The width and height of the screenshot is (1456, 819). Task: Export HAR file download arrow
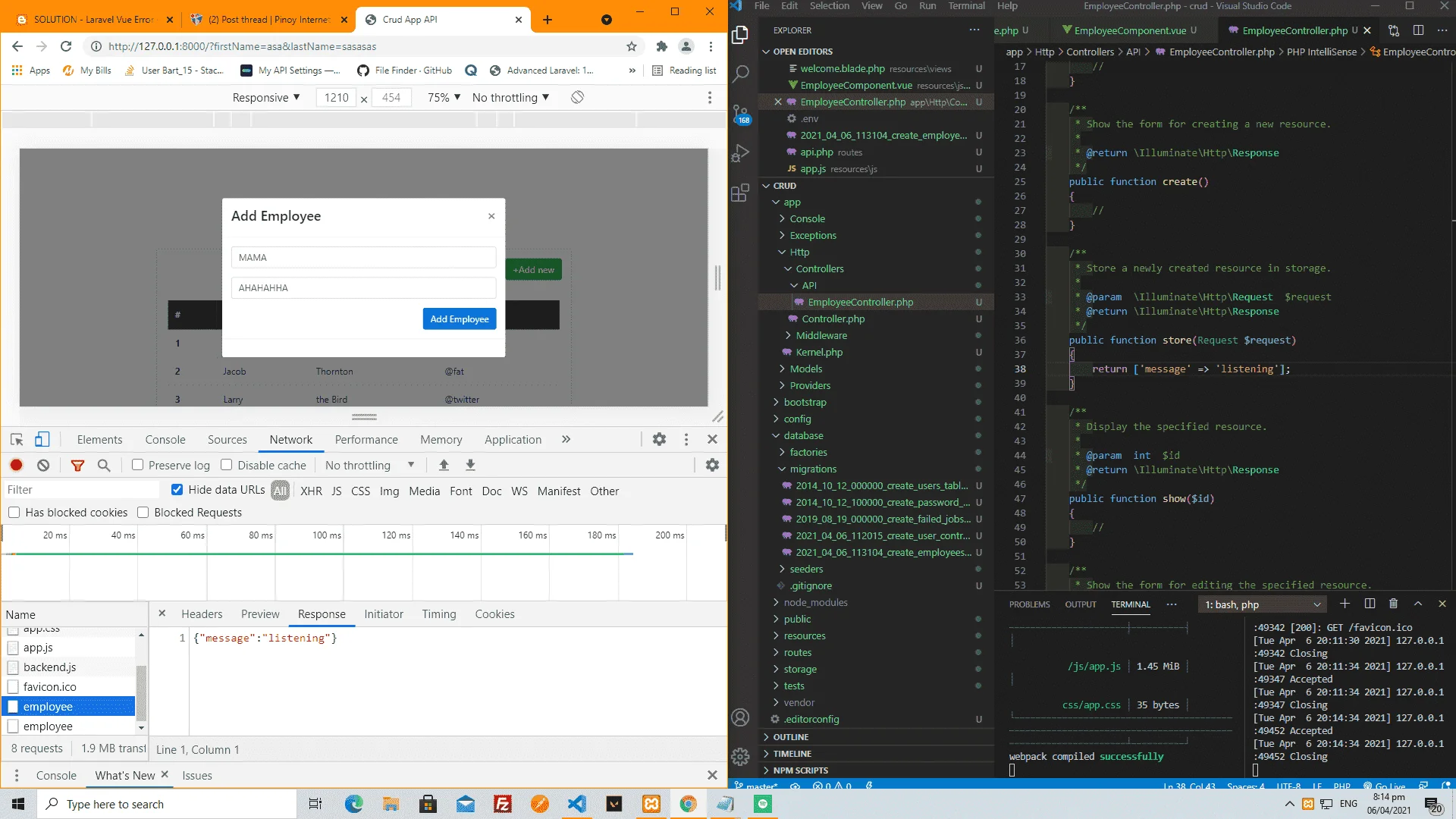(x=470, y=465)
